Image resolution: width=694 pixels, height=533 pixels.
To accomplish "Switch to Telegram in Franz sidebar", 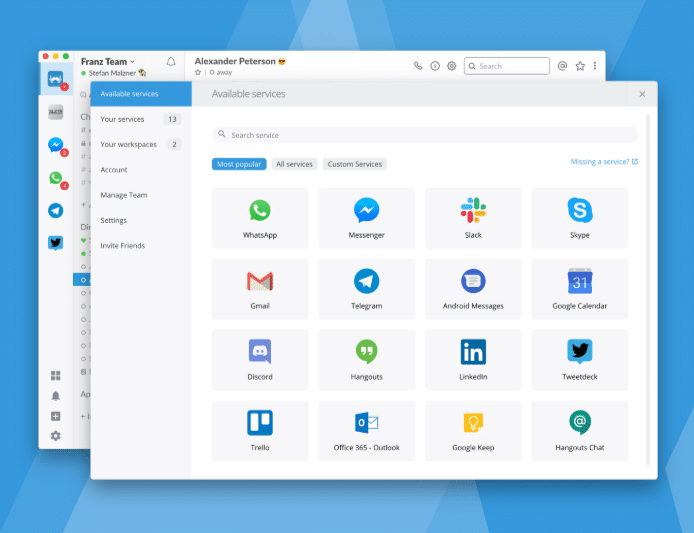I will click(56, 211).
